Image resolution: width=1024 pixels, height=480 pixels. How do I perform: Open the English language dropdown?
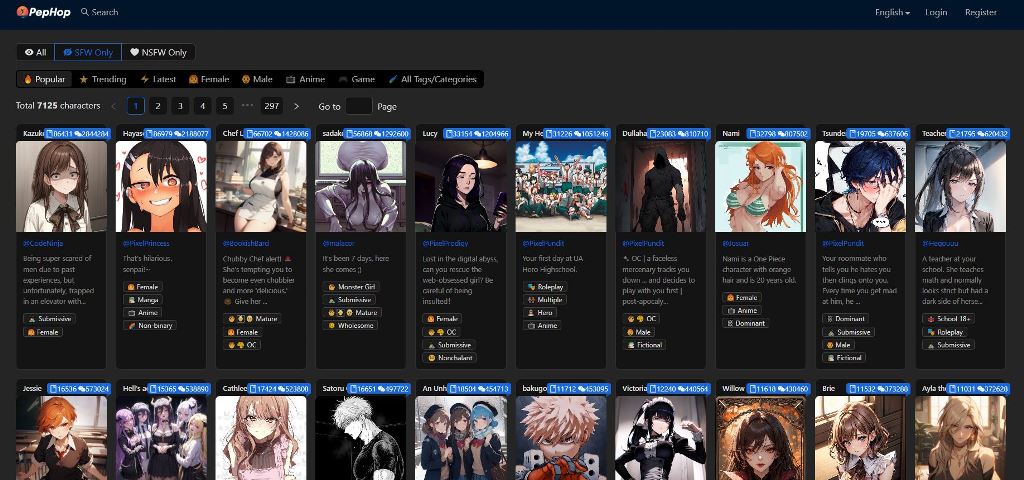(x=892, y=12)
